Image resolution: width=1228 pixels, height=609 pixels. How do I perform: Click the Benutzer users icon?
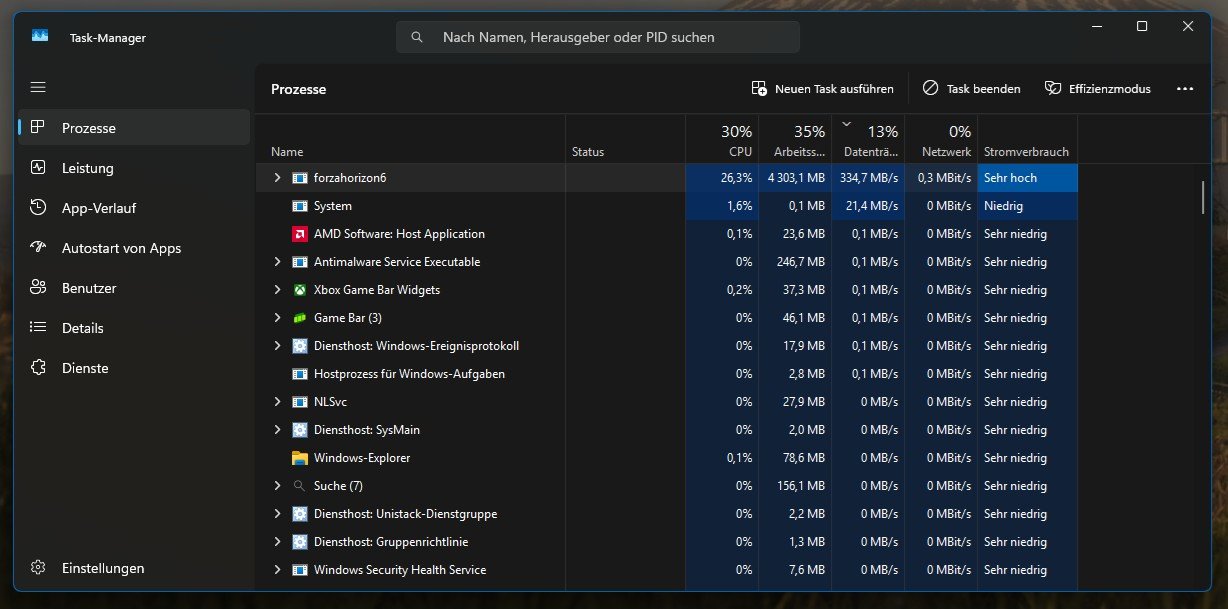click(x=38, y=288)
